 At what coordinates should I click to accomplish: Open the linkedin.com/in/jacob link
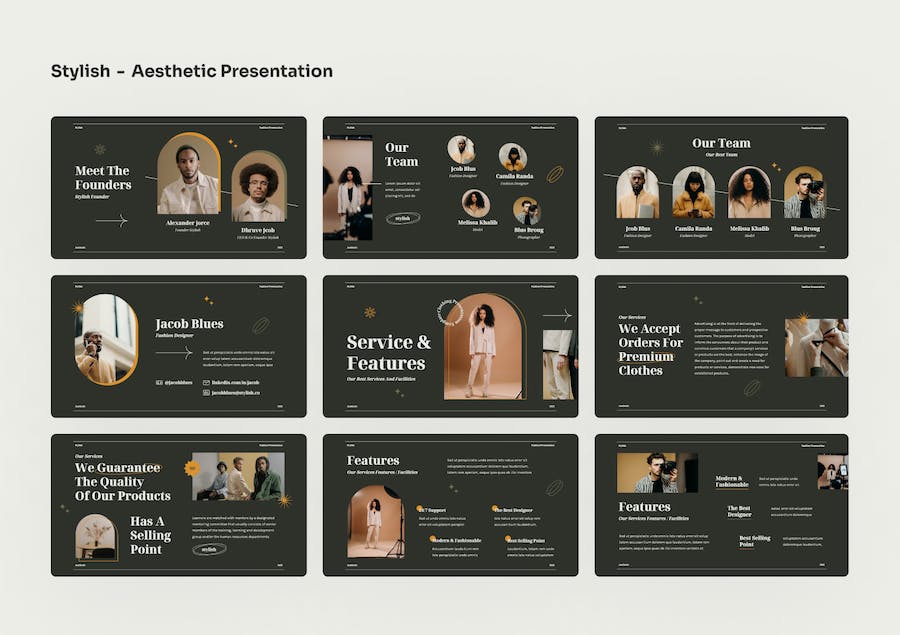235,382
